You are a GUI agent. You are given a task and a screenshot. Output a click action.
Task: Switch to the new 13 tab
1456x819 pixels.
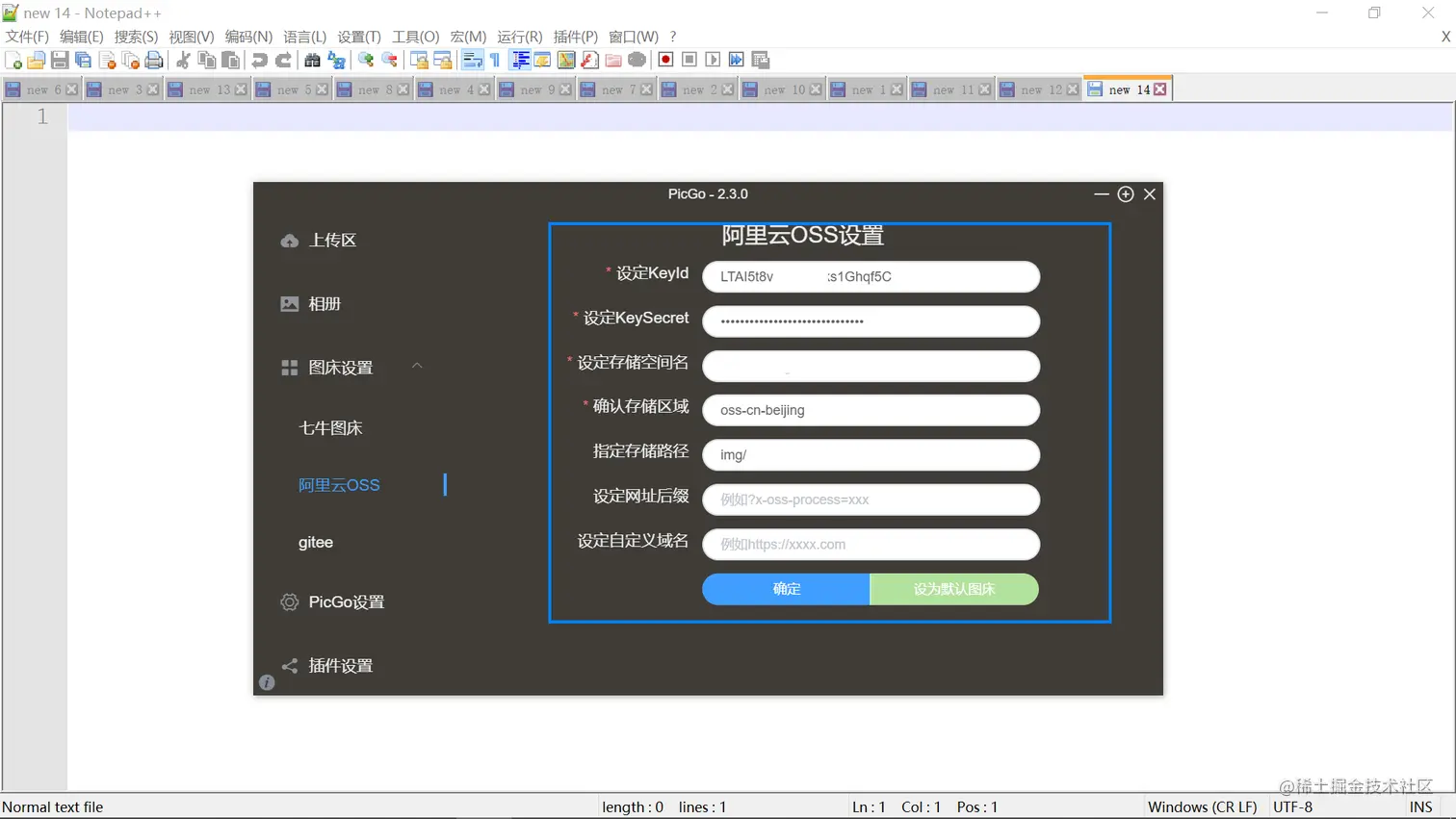point(209,90)
